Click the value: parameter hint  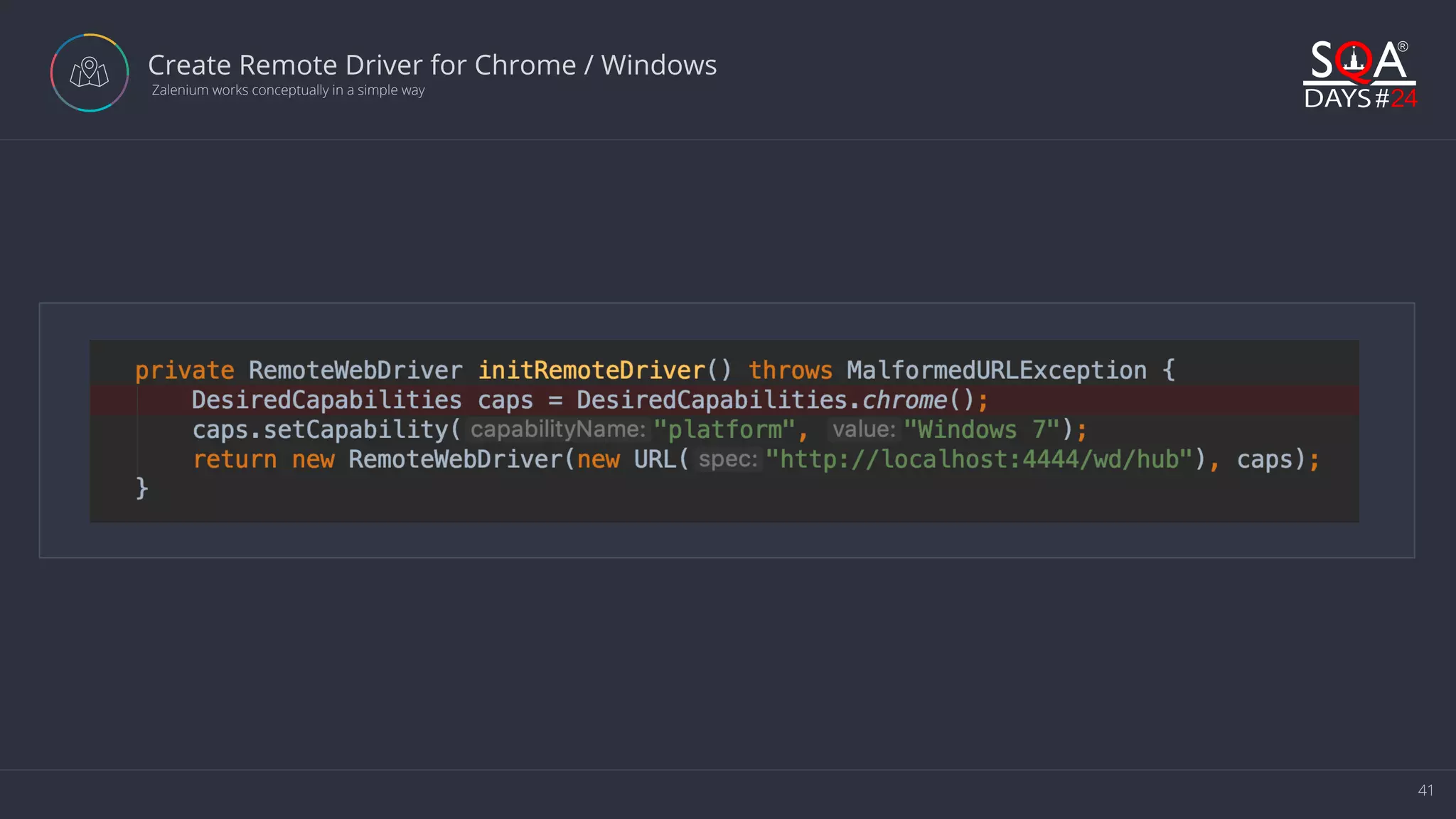click(x=863, y=429)
